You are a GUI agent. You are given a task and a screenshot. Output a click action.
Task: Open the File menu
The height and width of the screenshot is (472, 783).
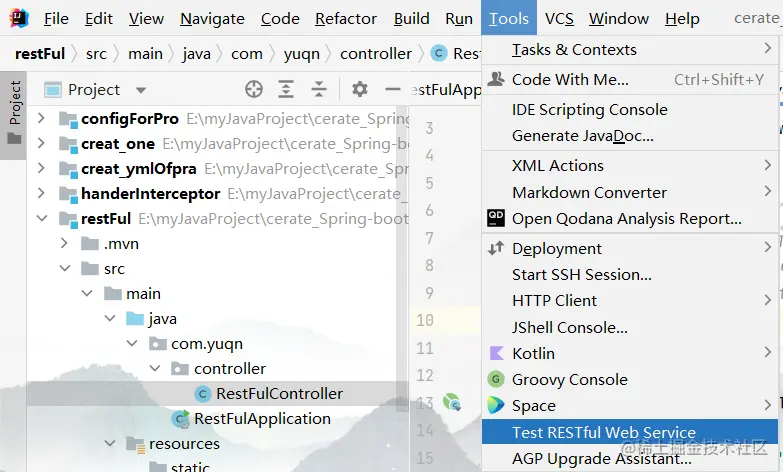(x=56, y=18)
